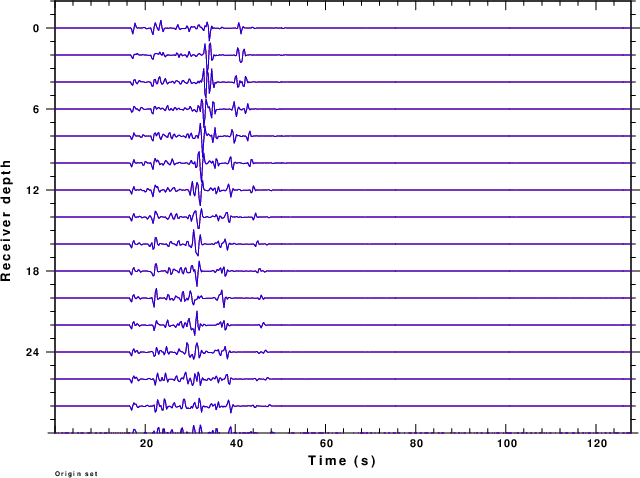Viewport: 640px width, 478px height.
Task: Click the time axis label '60'
Action: [x=326, y=444]
